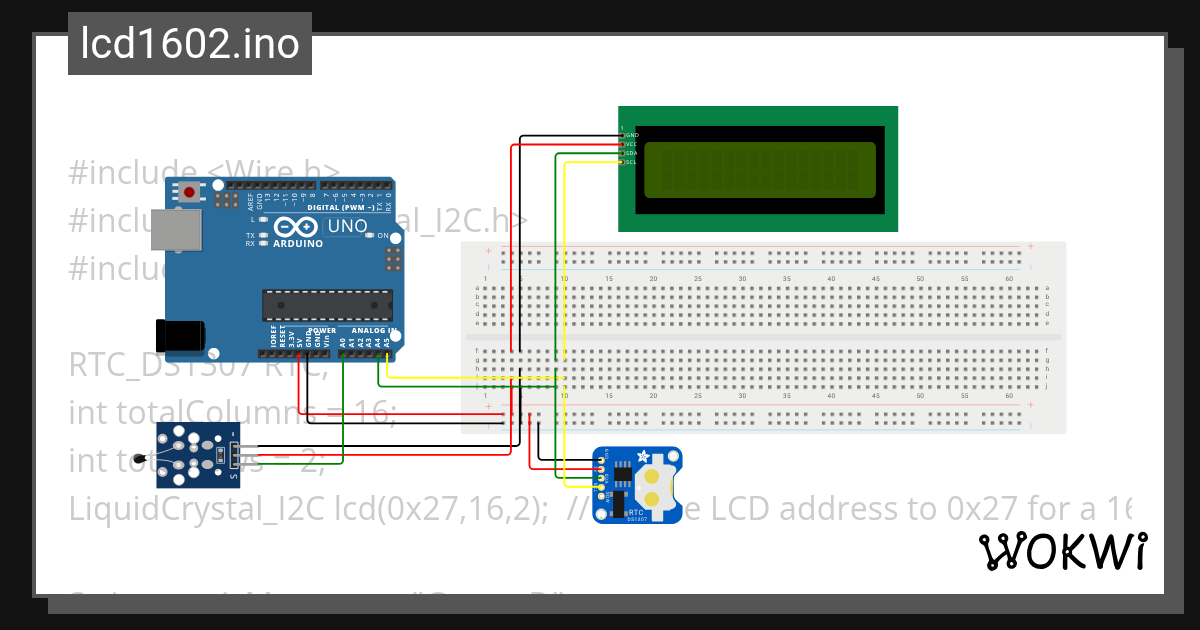The image size is (1200, 630).
Task: Select the coin cell battery on the RTC board
Action: click(655, 486)
